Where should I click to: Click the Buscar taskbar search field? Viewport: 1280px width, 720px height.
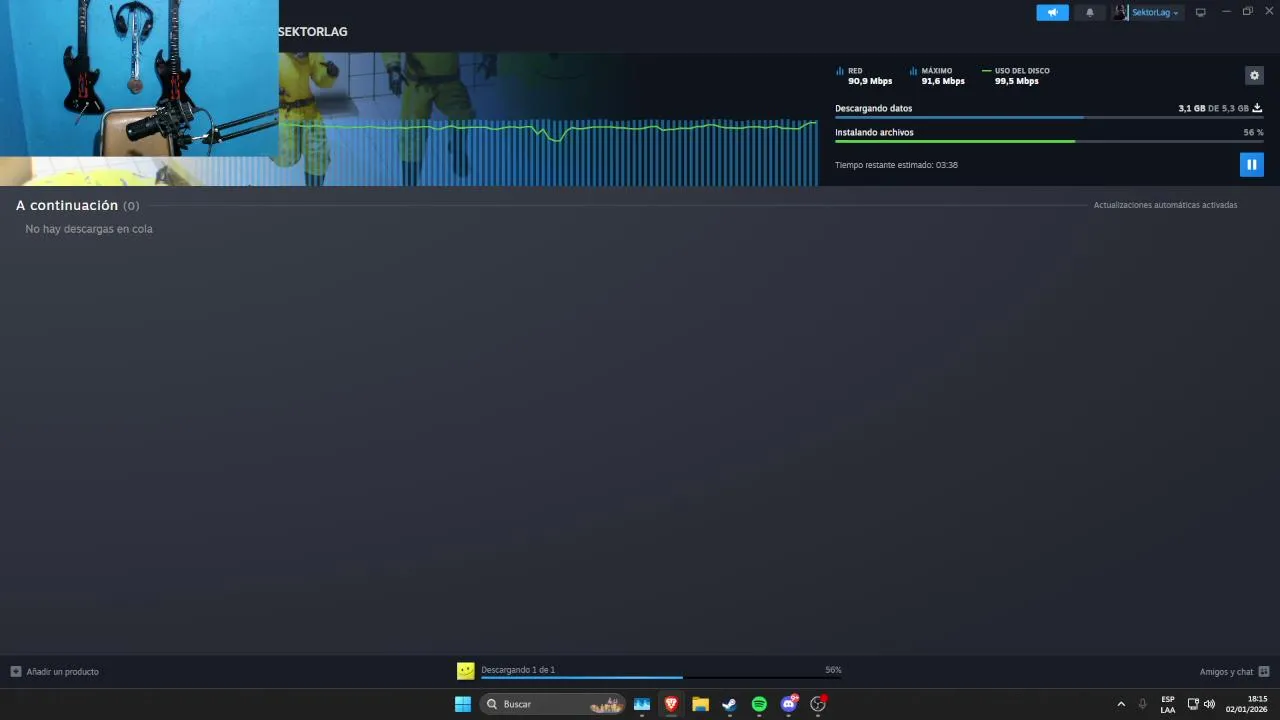(x=553, y=704)
